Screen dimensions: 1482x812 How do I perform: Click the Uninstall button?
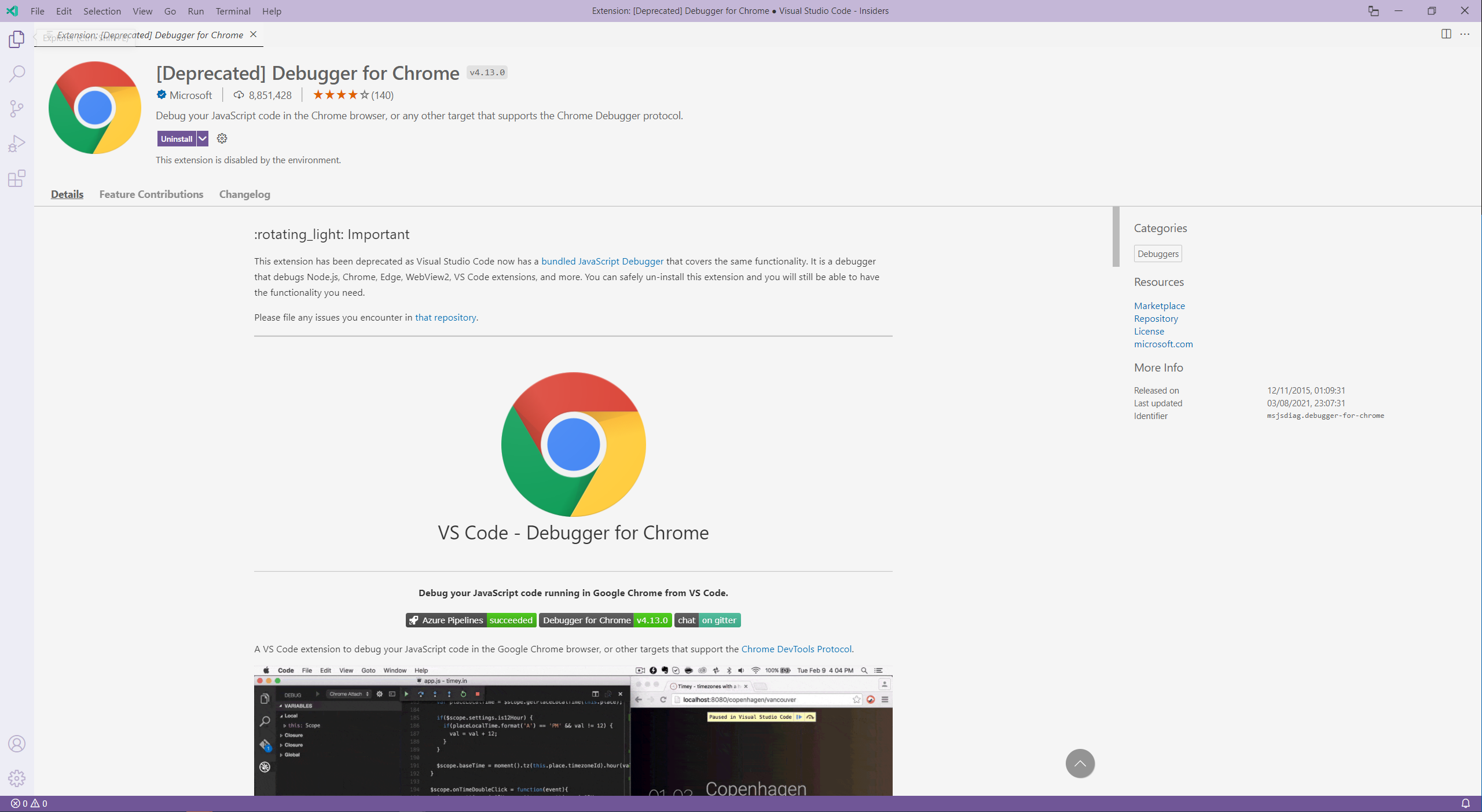[x=177, y=138]
